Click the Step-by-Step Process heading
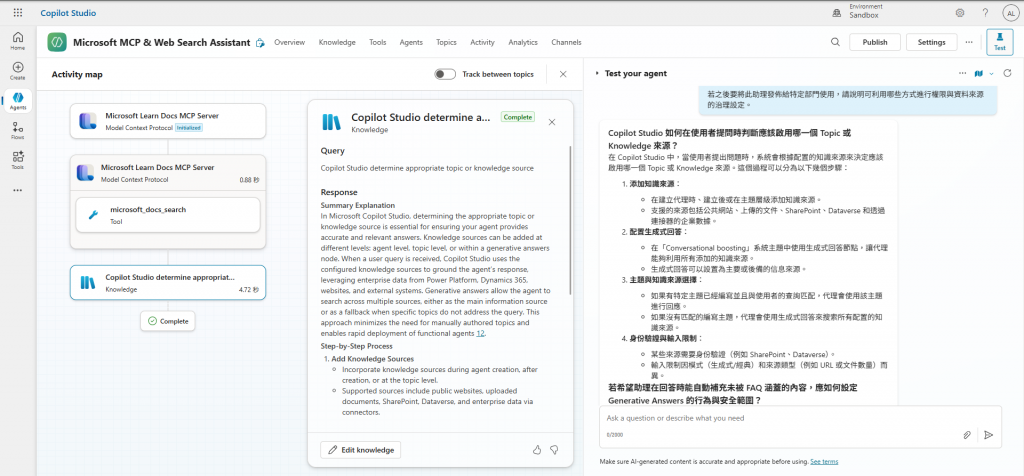The width and height of the screenshot is (1024, 476). click(x=357, y=346)
